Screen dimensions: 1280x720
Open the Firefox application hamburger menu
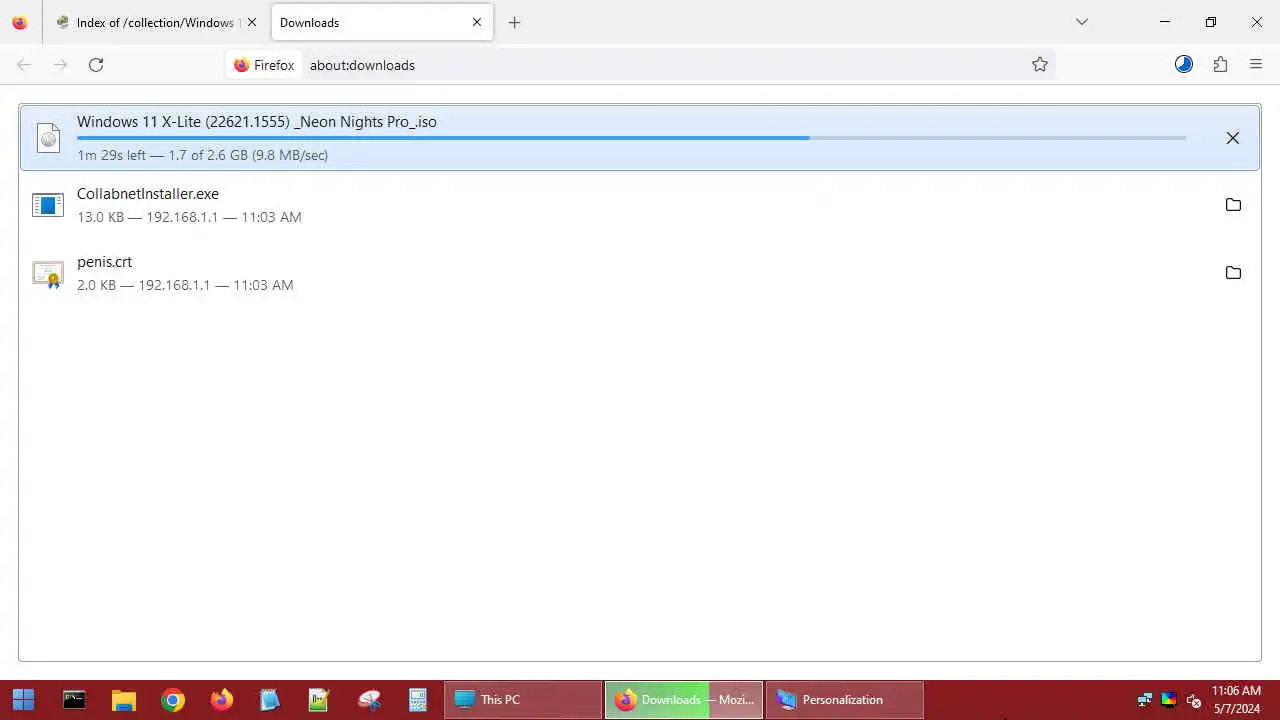coord(1256,65)
